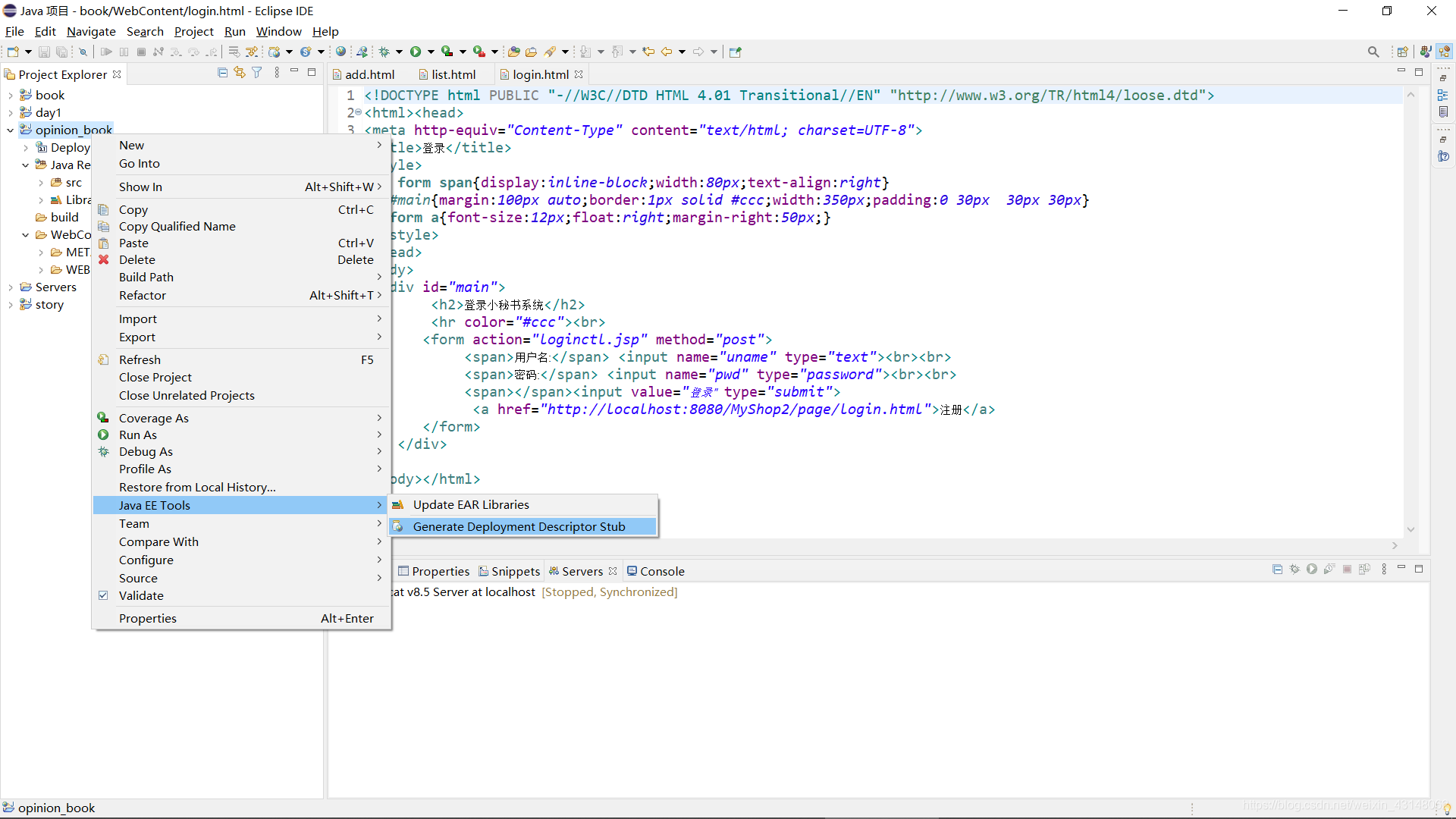Close the login.html editor tab
The height and width of the screenshot is (819, 1456).
click(x=579, y=74)
